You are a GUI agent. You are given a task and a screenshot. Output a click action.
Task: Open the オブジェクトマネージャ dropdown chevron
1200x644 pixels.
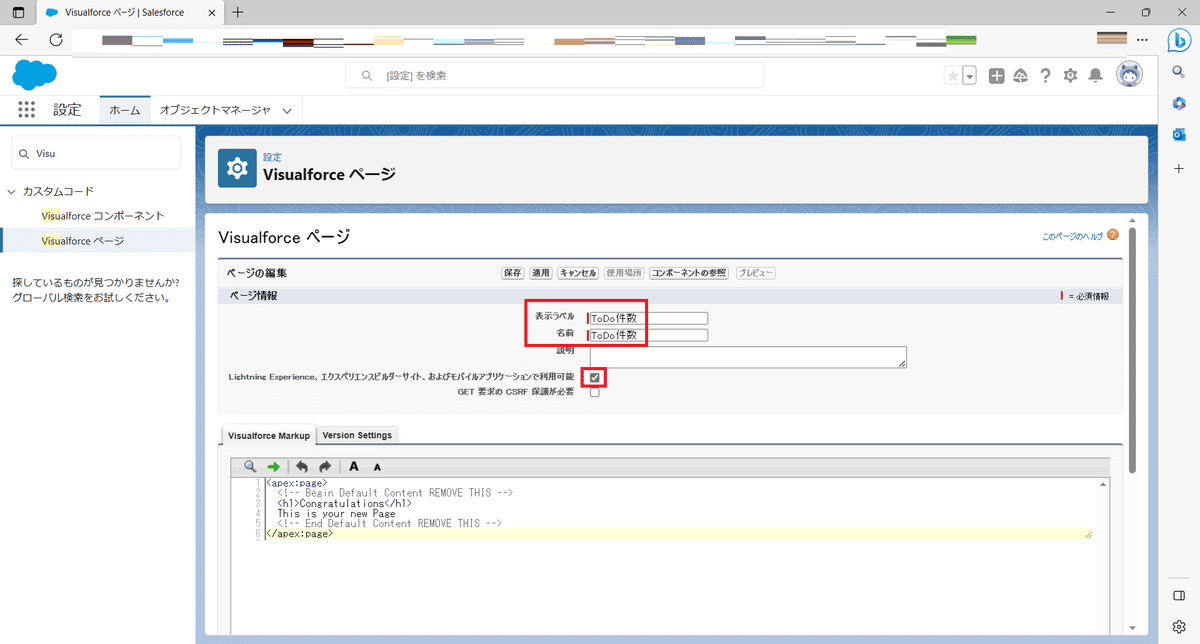(x=287, y=111)
